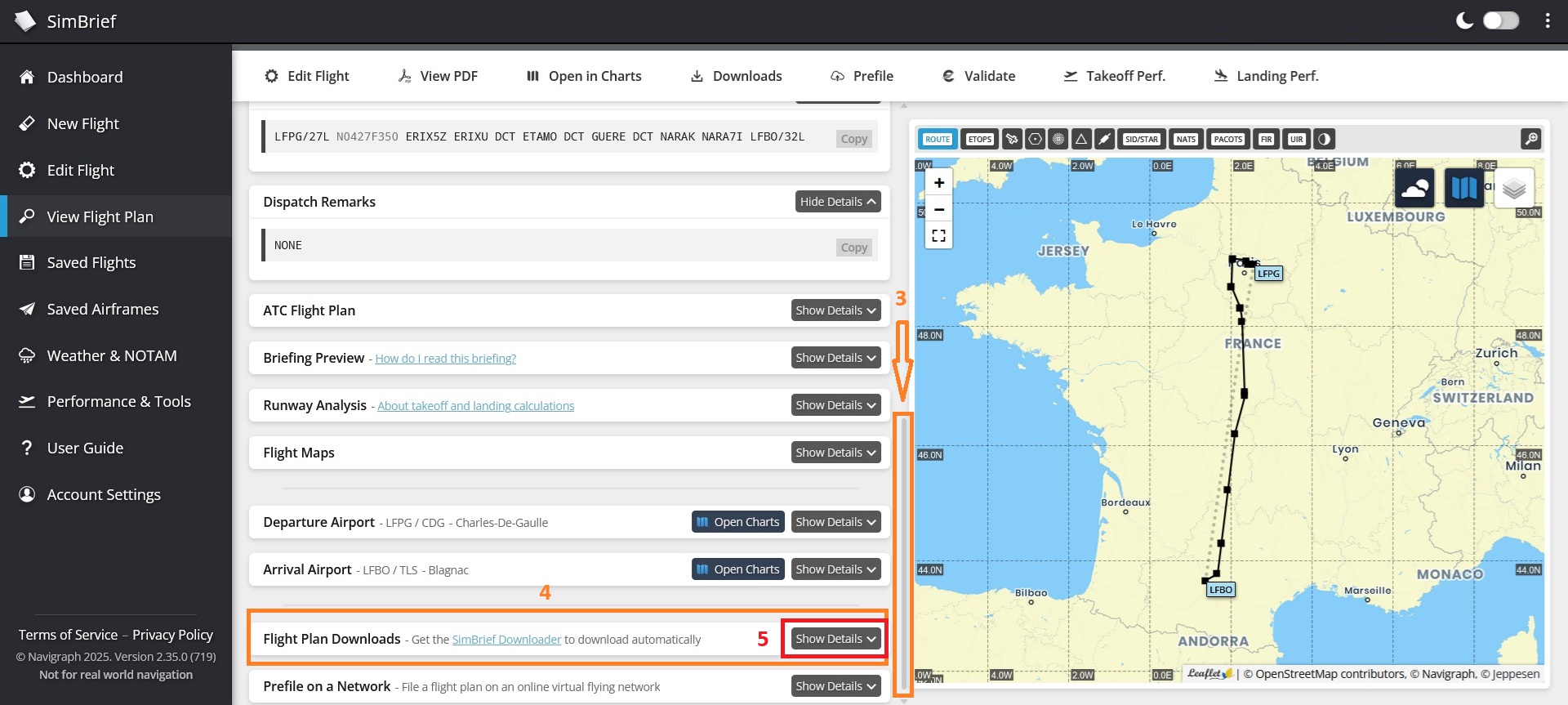Copy the route string
The height and width of the screenshot is (705, 1568).
tap(854, 139)
